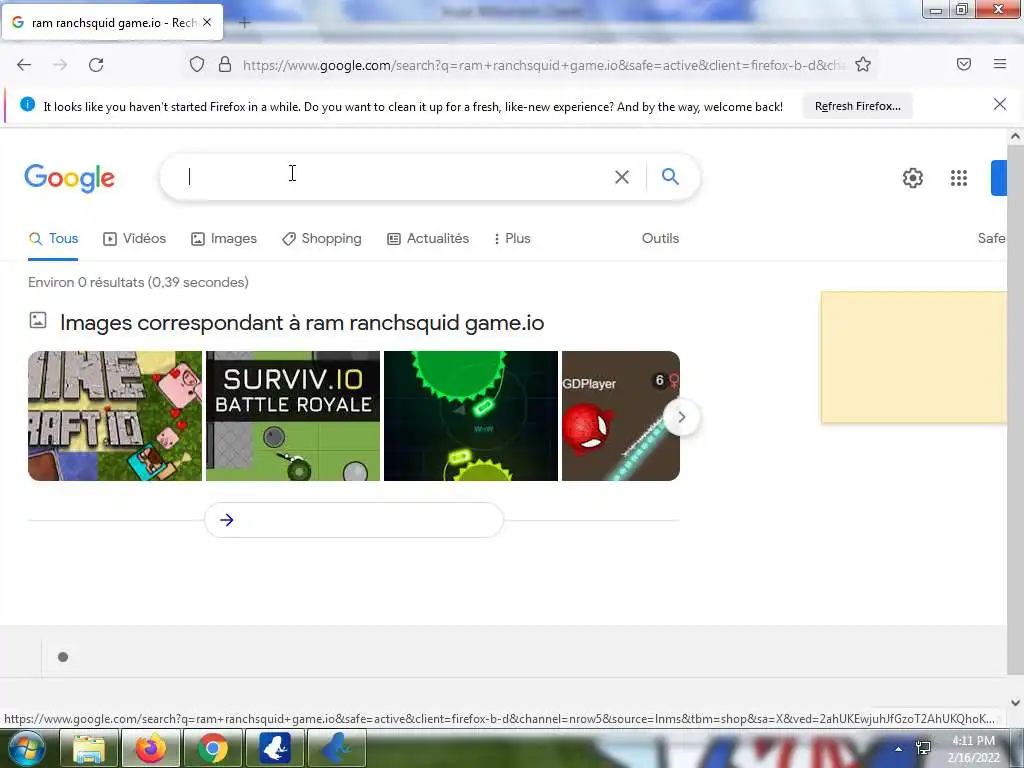Screen dimensions: 1024x768
Task: Show hidden system tray icons
Action: (x=899, y=748)
